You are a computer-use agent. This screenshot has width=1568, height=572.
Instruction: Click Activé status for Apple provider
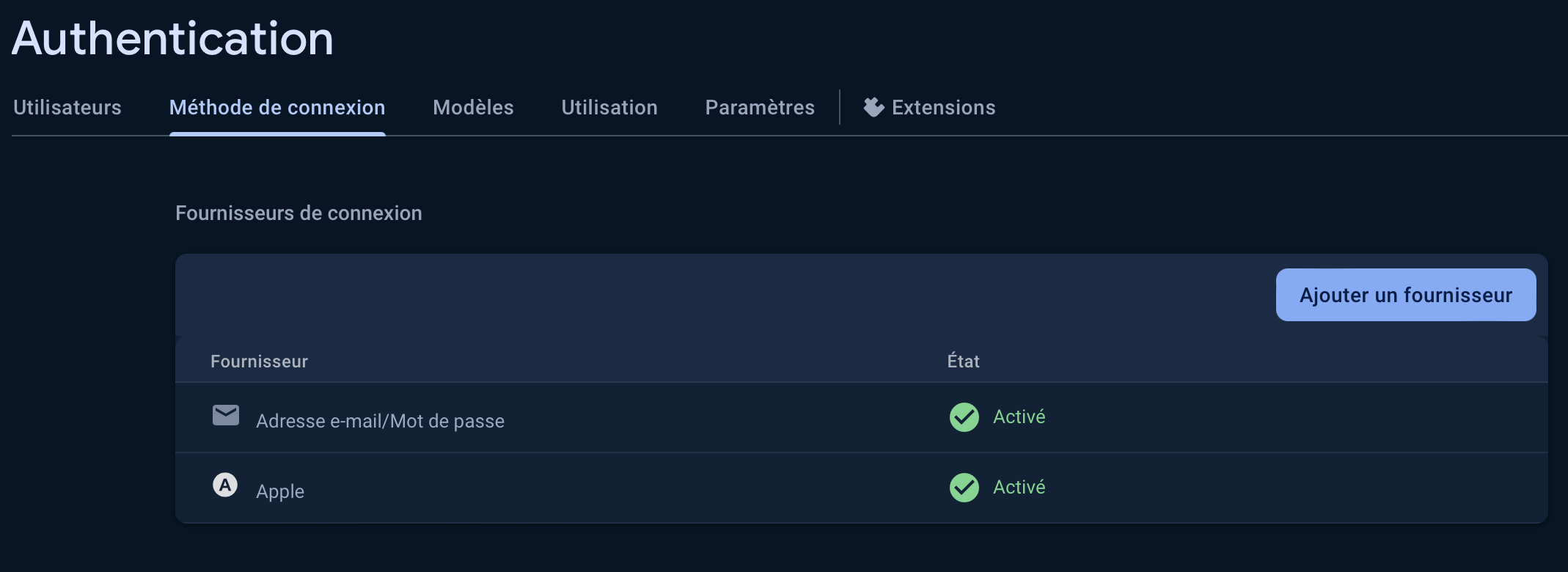coord(1019,487)
